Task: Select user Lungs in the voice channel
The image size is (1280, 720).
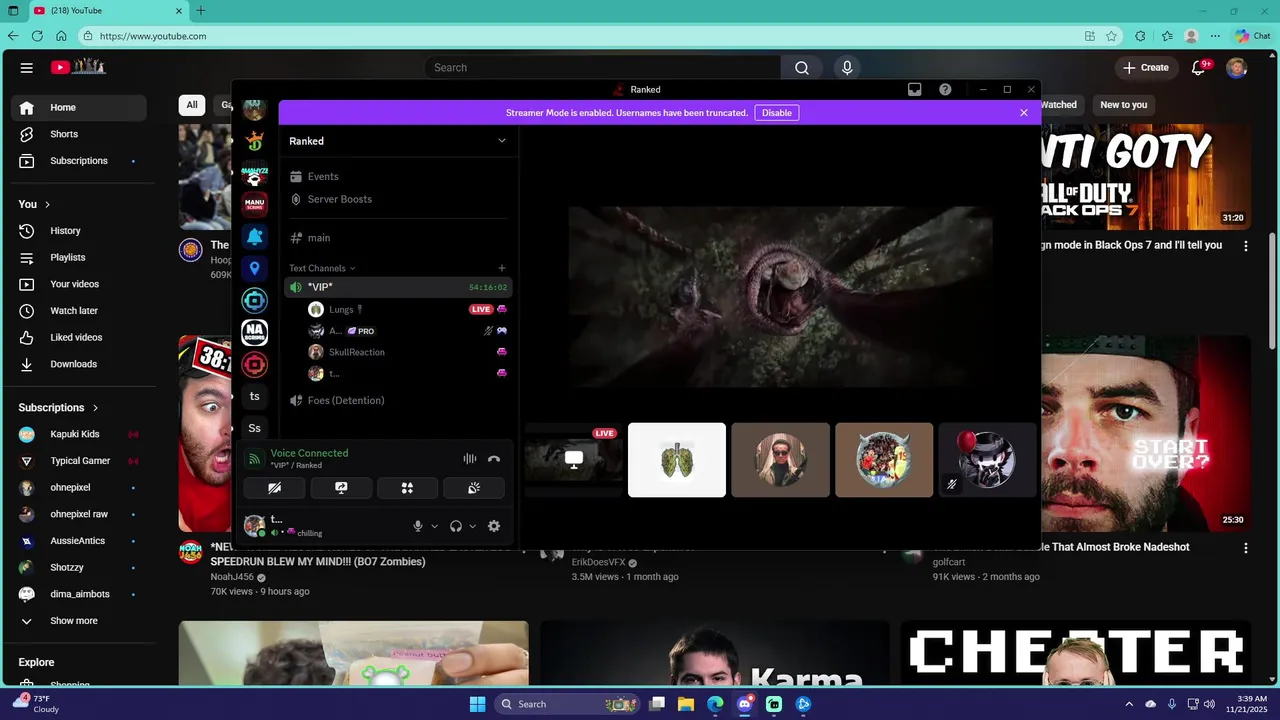Action: pyautogui.click(x=408, y=309)
